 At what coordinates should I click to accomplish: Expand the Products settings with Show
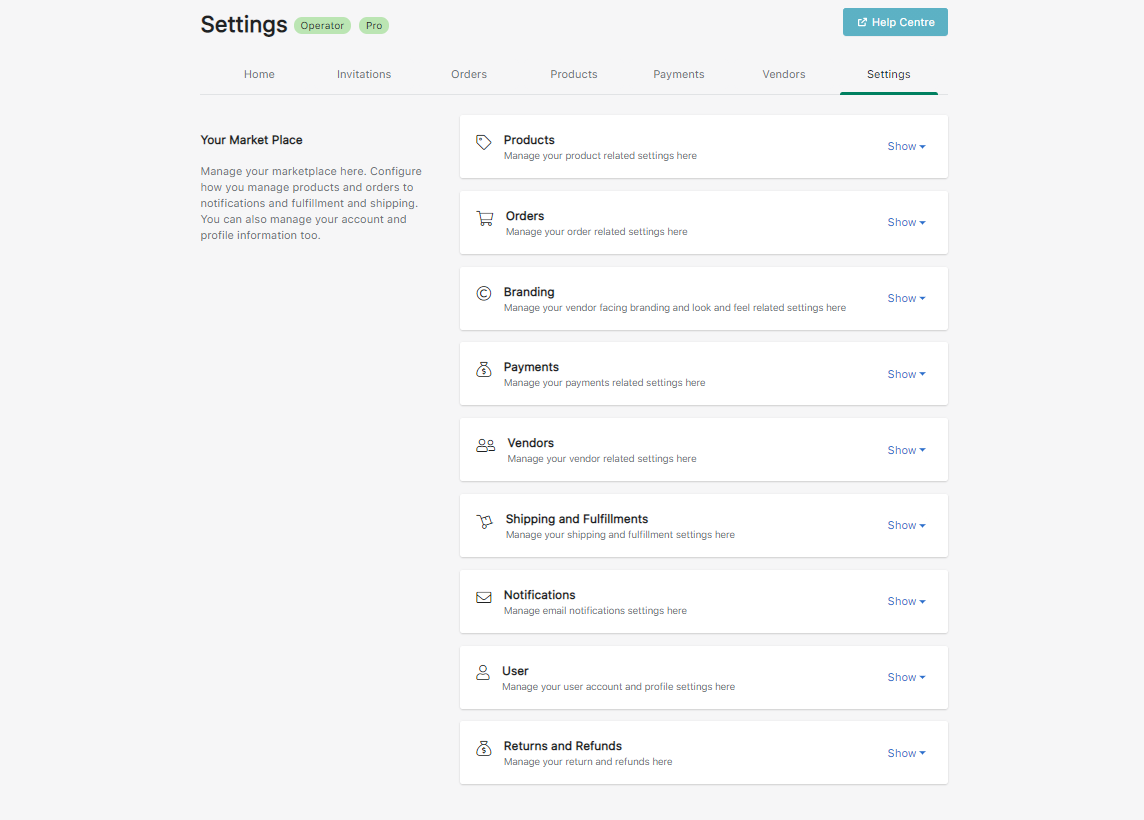(x=906, y=146)
